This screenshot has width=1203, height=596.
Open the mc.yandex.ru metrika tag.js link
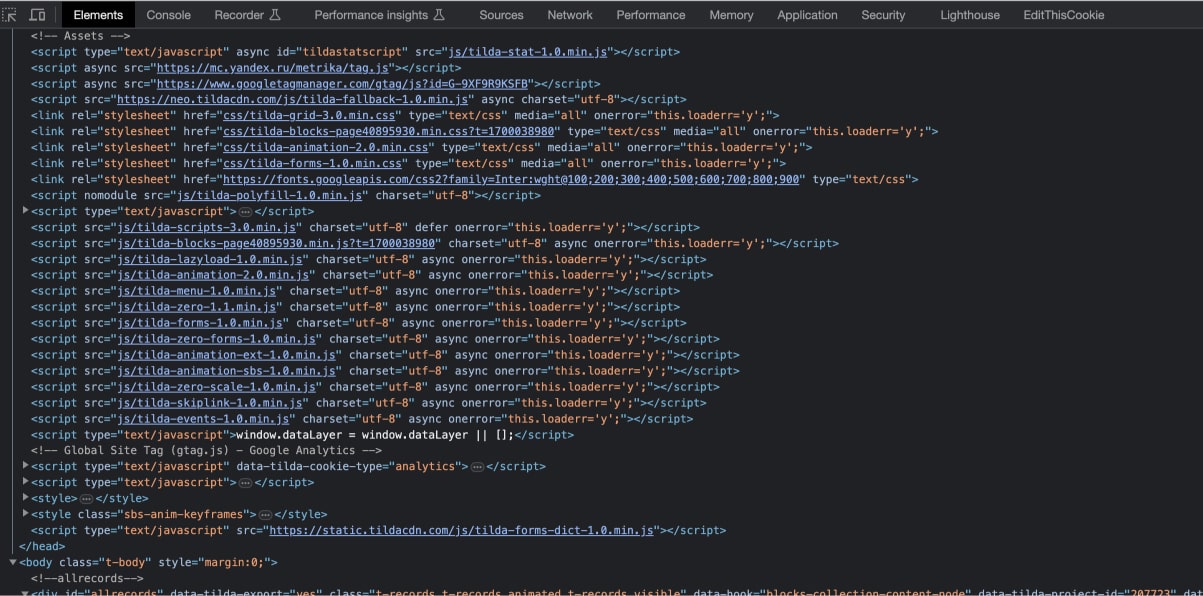coord(273,68)
